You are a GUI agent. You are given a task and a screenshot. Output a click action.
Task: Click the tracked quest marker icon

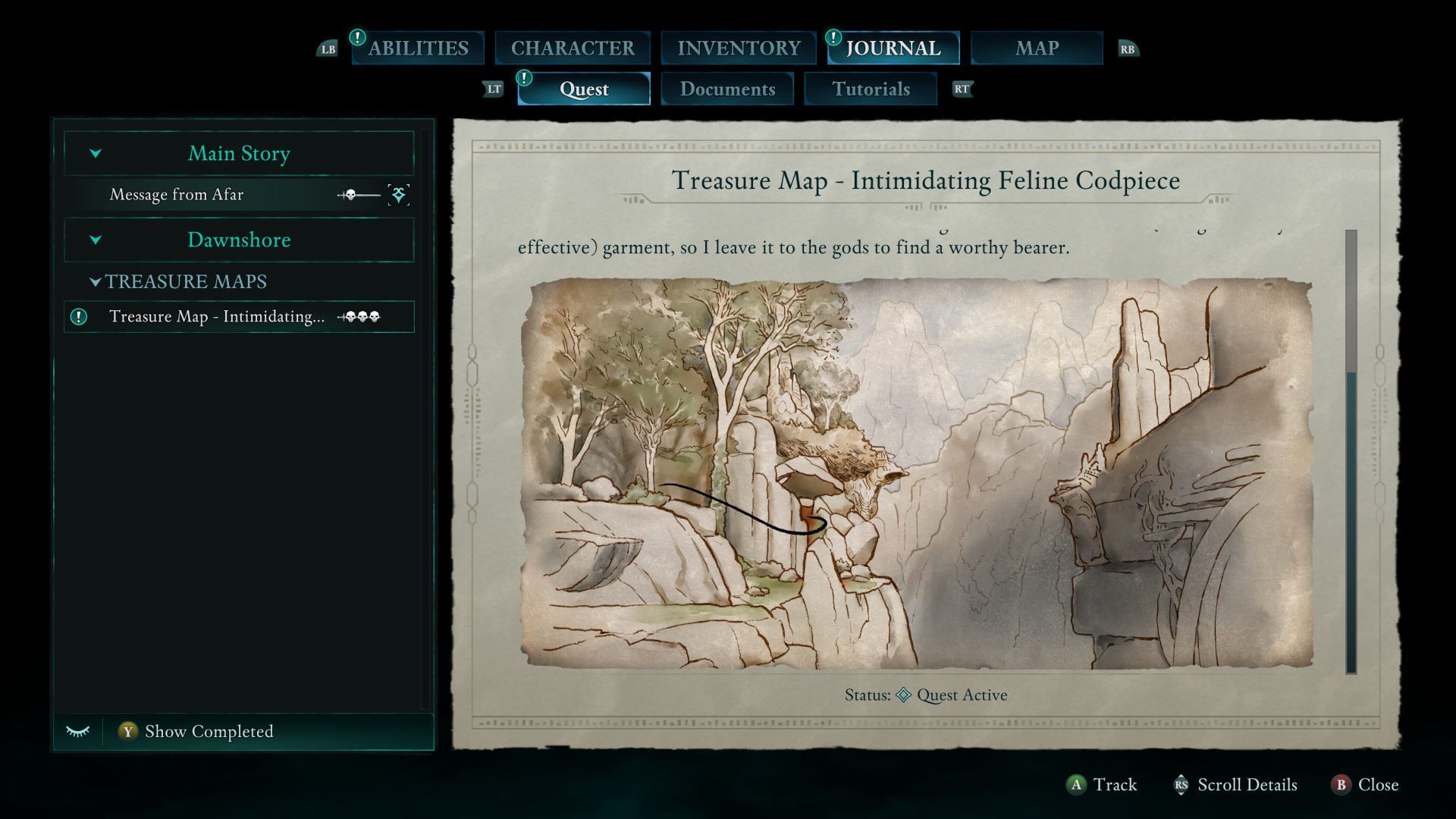(x=399, y=195)
